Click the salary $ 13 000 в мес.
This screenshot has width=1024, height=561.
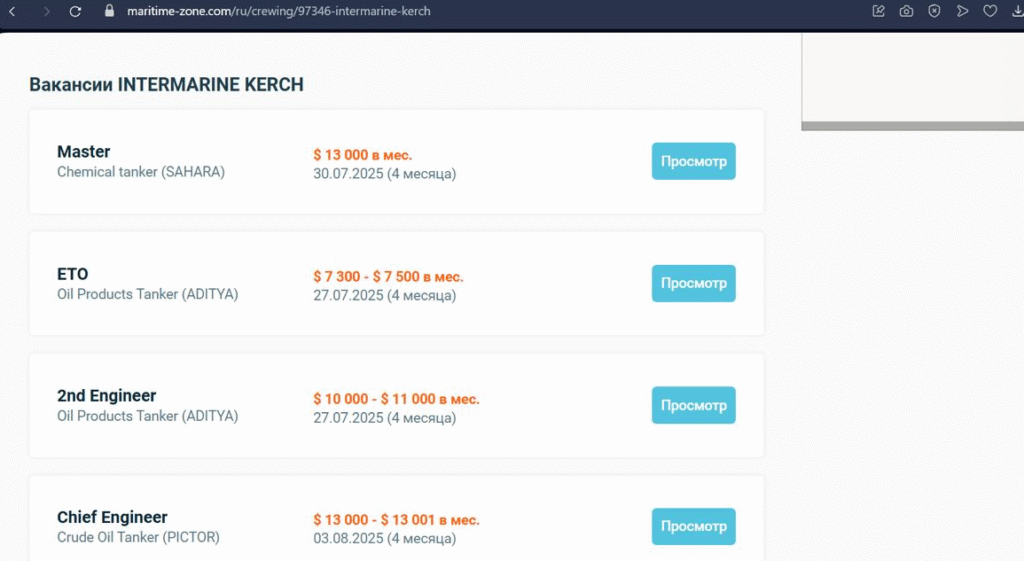pos(362,155)
